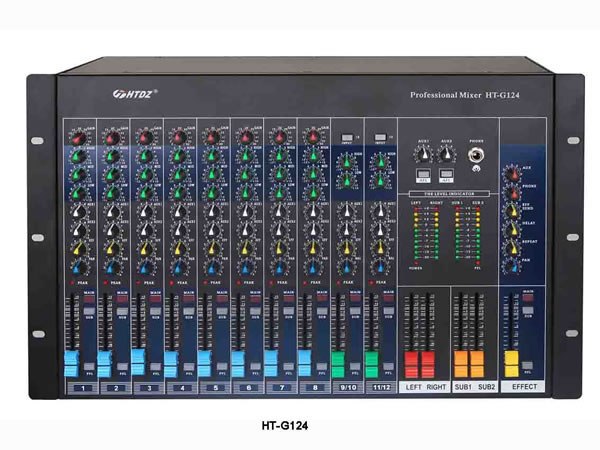Toggle the PFL button on channel 1

coord(89,366)
